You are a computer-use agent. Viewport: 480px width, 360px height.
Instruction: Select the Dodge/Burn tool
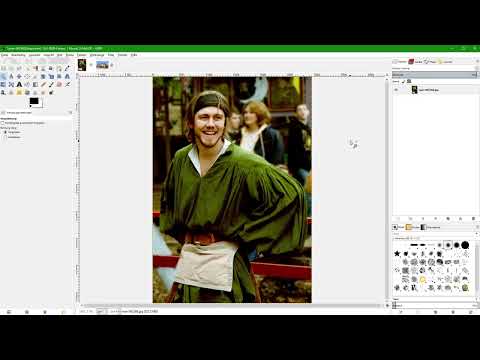pos(51,92)
